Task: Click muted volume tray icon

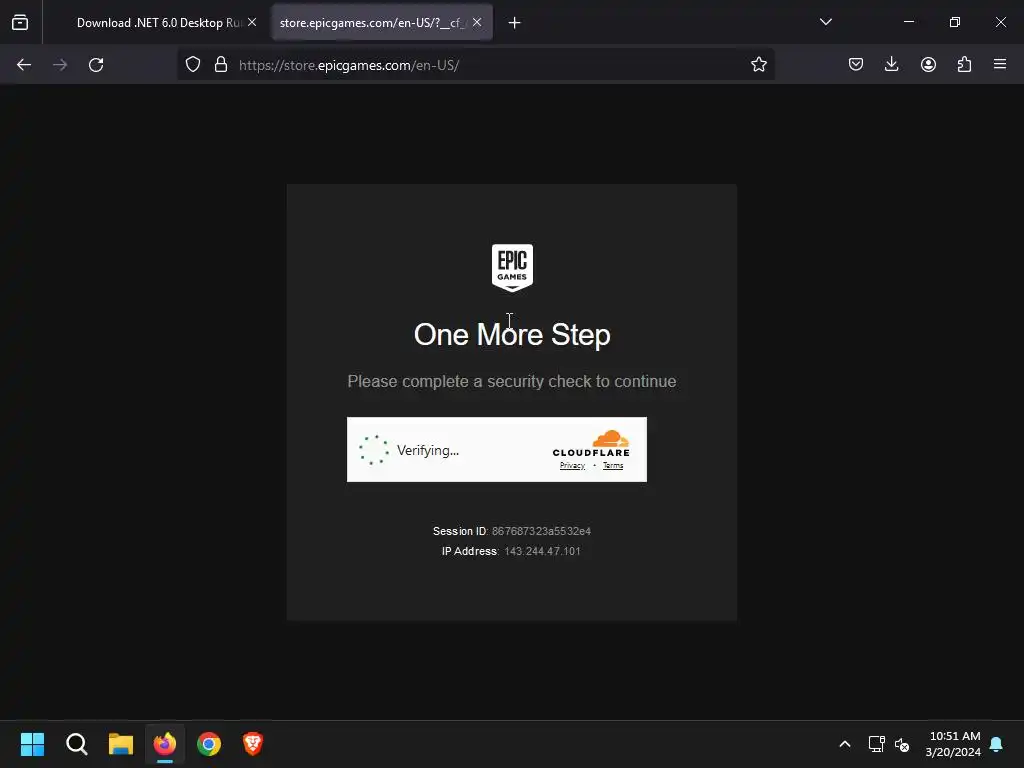Action: (x=902, y=744)
